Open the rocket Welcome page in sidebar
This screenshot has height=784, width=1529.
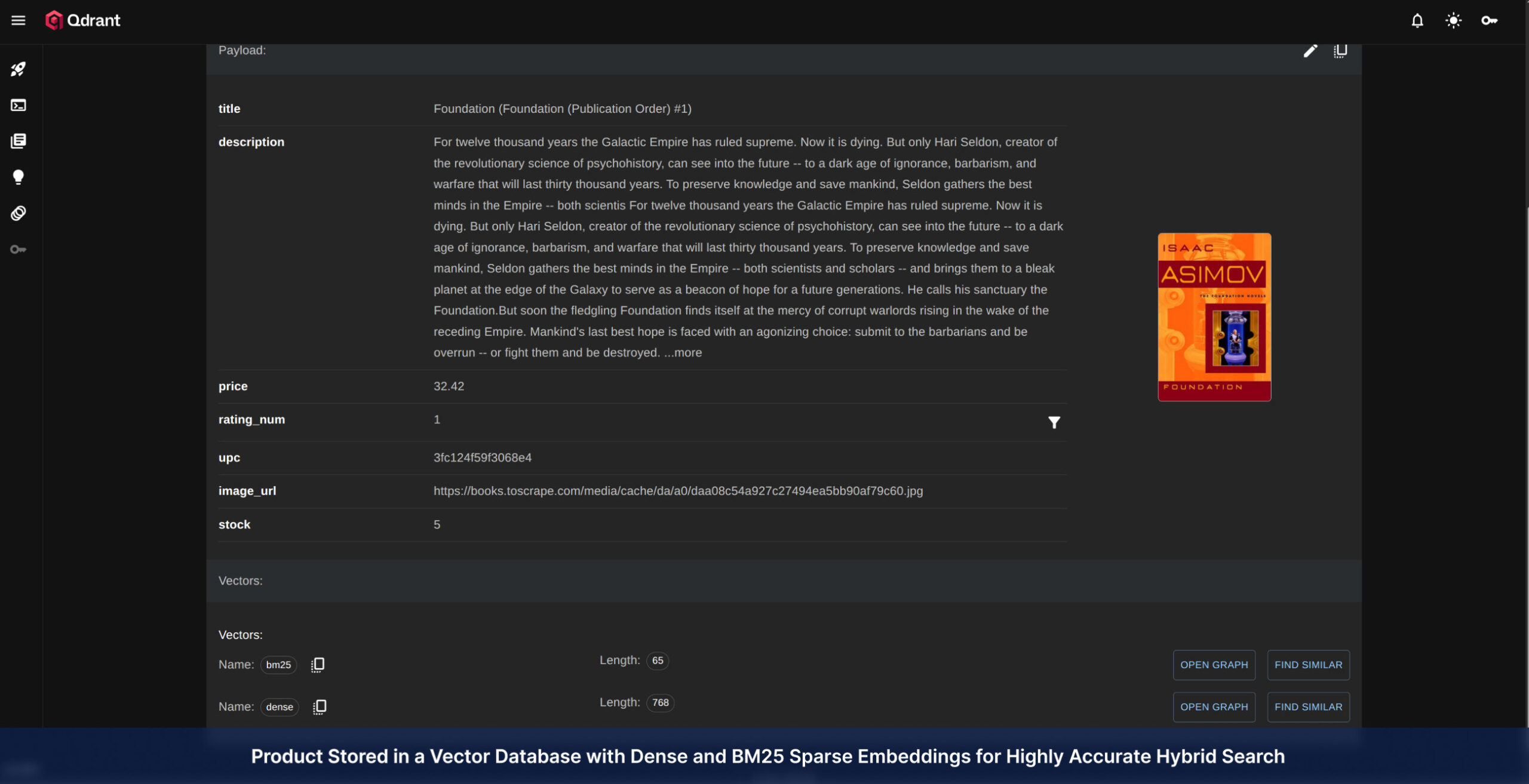[x=19, y=69]
